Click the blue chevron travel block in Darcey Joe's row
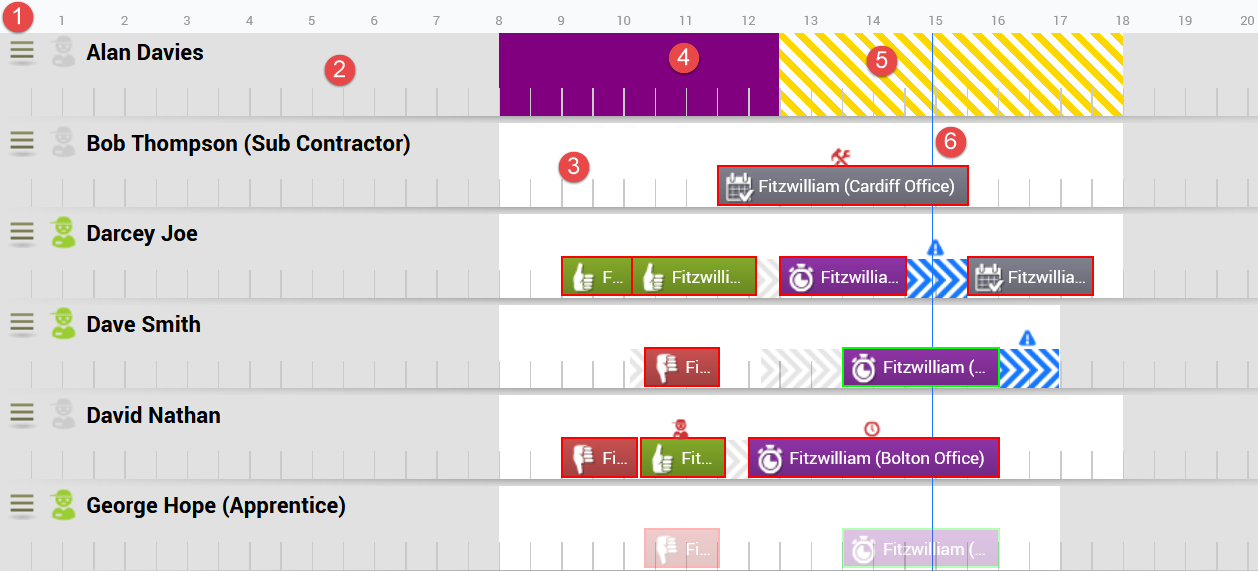The image size is (1258, 571). [937, 277]
